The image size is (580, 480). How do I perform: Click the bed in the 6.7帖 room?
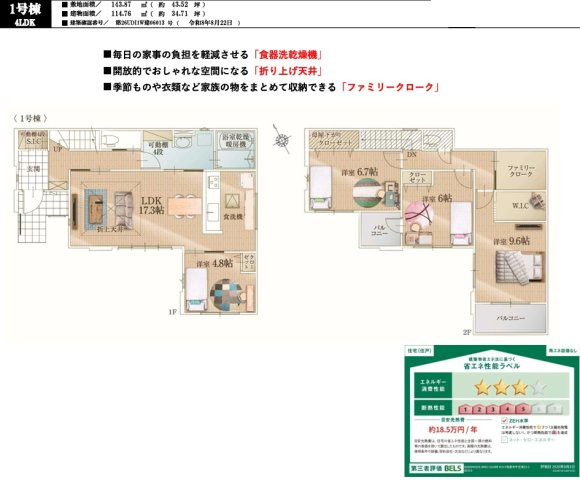tap(320, 187)
